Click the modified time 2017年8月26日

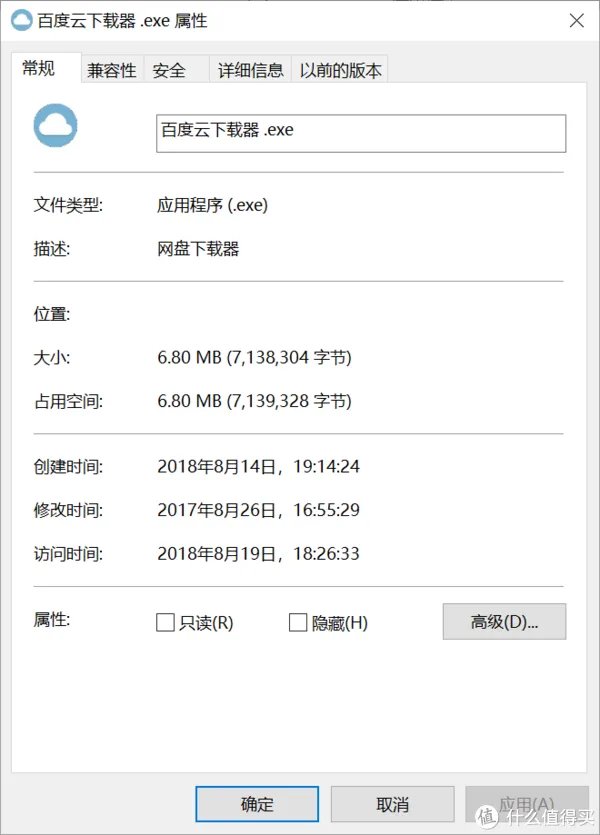click(216, 510)
